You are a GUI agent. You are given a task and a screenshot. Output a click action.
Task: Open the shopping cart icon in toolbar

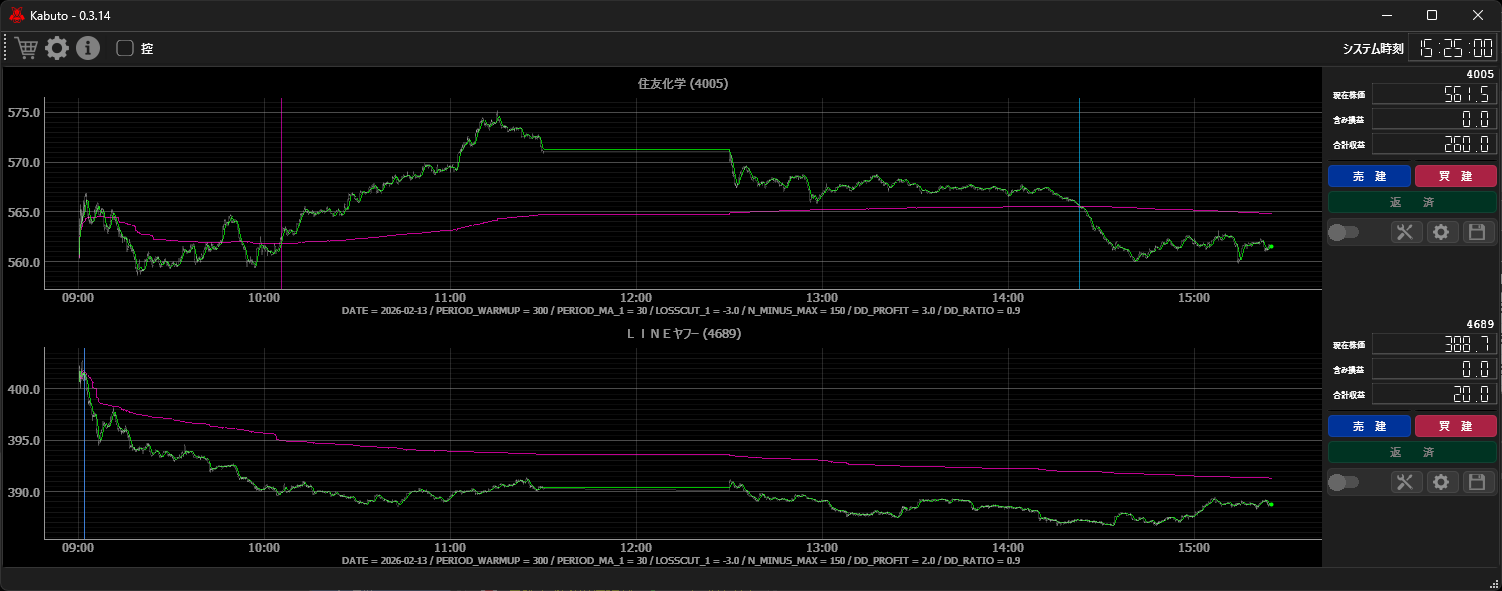click(27, 48)
